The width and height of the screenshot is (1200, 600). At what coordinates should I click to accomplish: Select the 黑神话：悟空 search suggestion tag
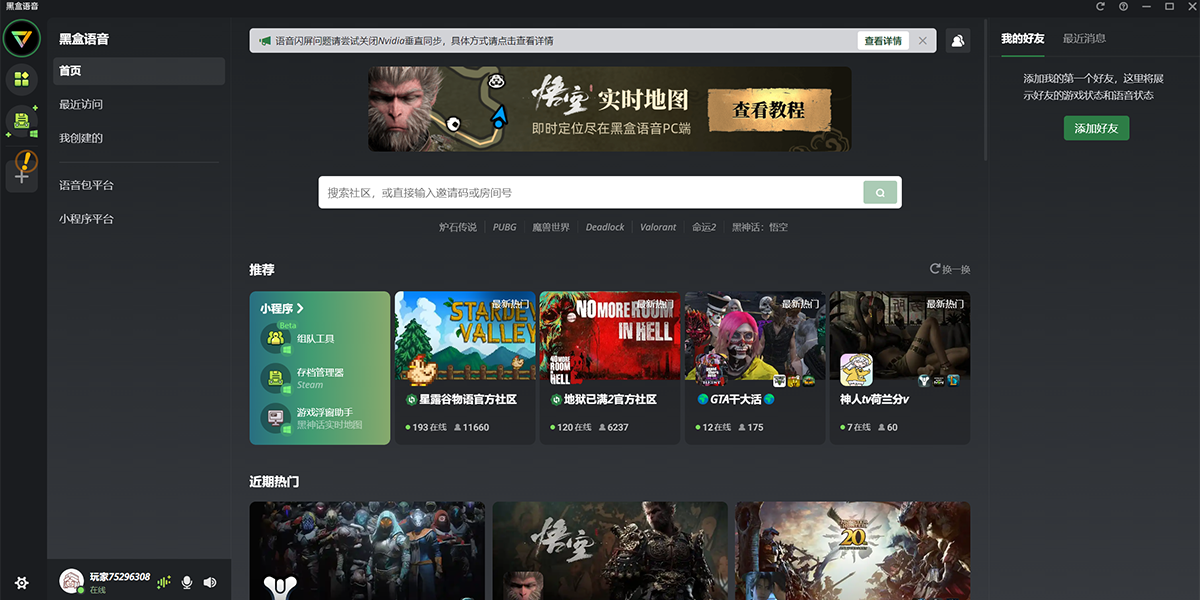coord(760,227)
